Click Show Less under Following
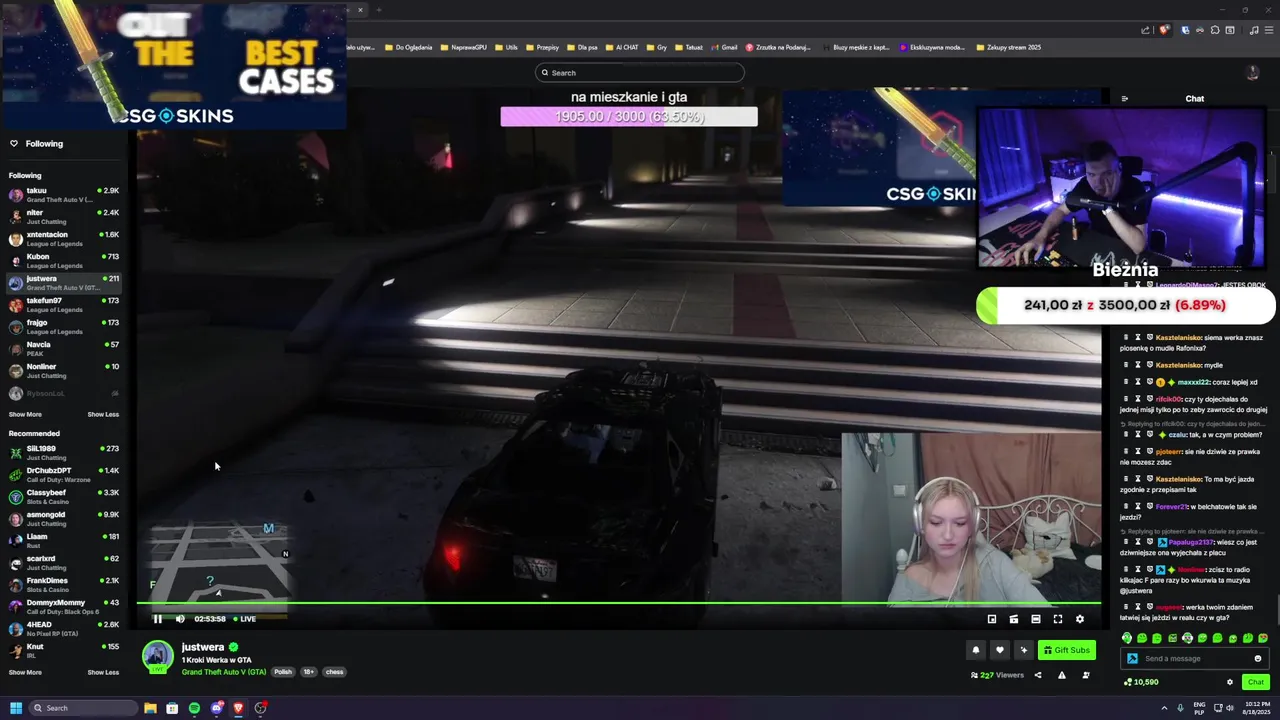 (103, 414)
